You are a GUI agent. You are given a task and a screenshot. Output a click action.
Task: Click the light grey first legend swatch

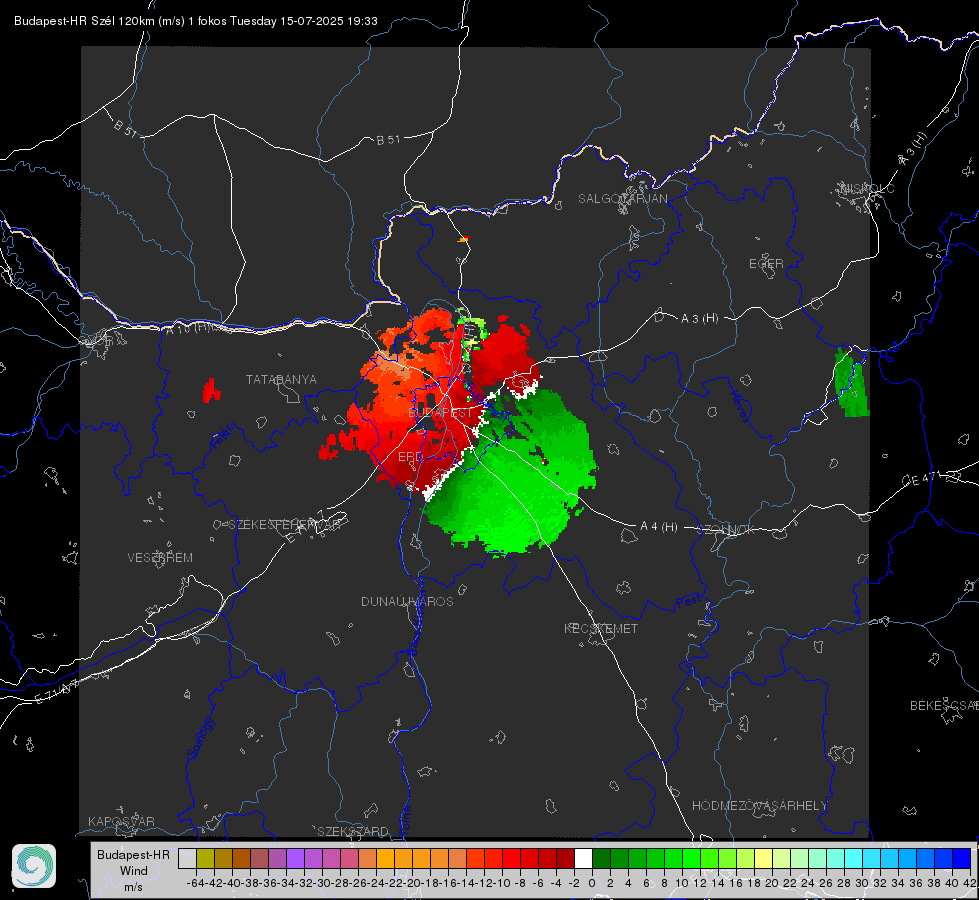point(187,858)
